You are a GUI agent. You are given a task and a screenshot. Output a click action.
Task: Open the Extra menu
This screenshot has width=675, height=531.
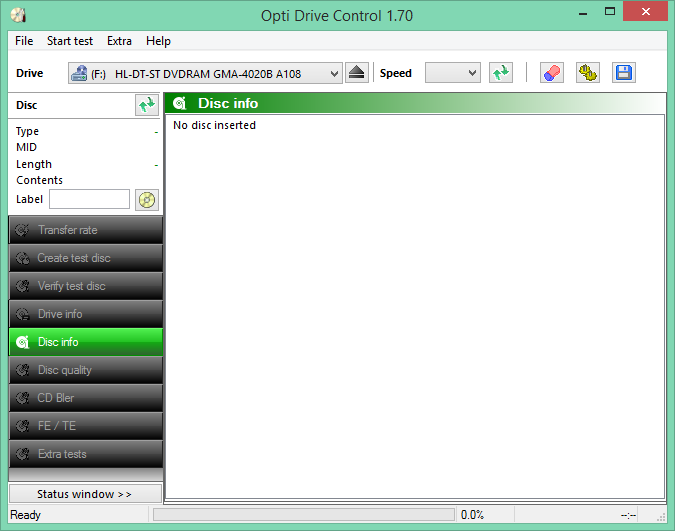(x=119, y=41)
